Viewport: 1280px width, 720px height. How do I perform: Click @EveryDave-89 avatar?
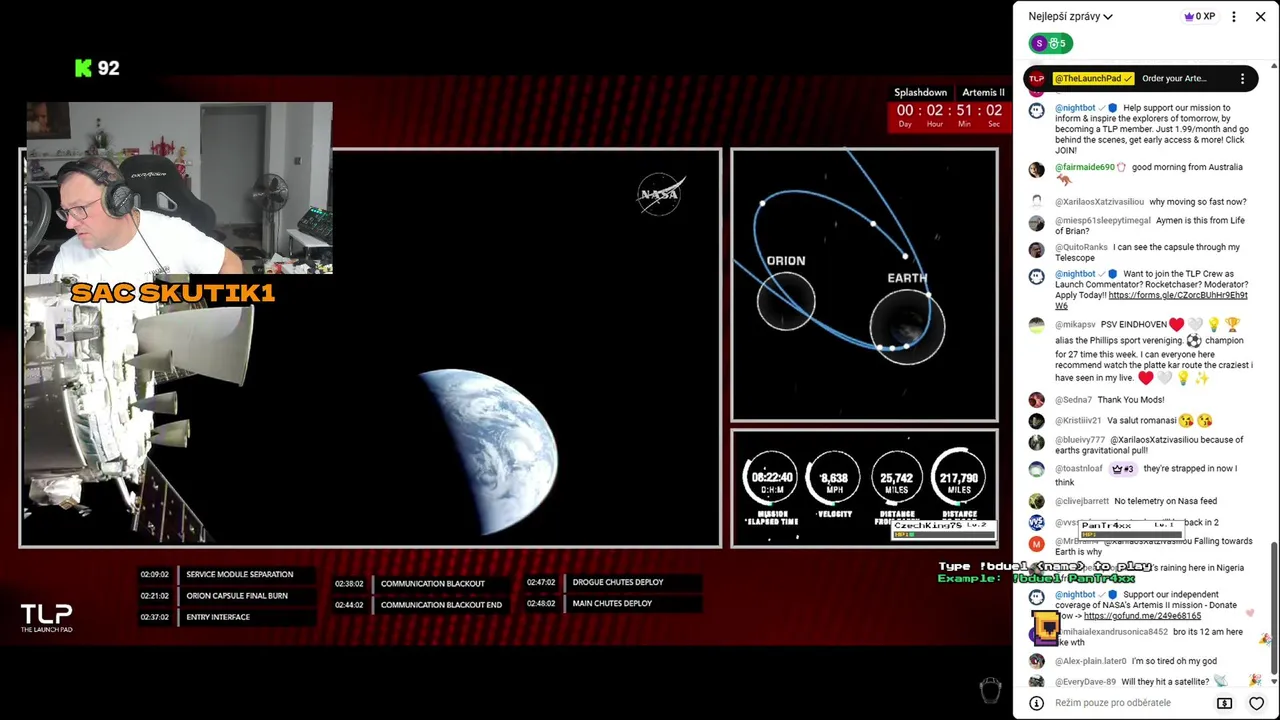coord(1036,682)
